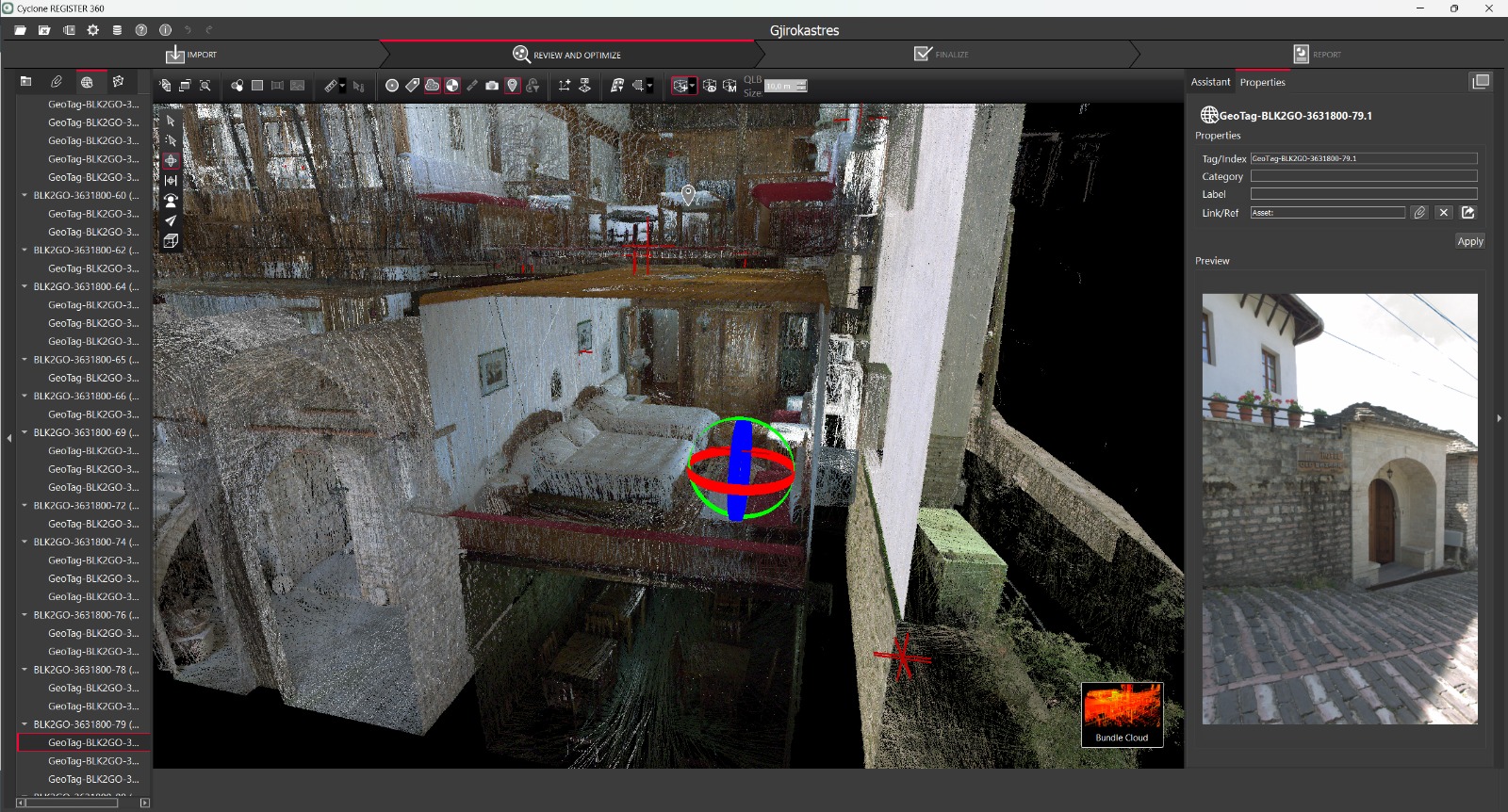Viewport: 1508px width, 812px height.
Task: Collapse the BLK2GO-3631800-69 tree node
Action: [x=25, y=432]
